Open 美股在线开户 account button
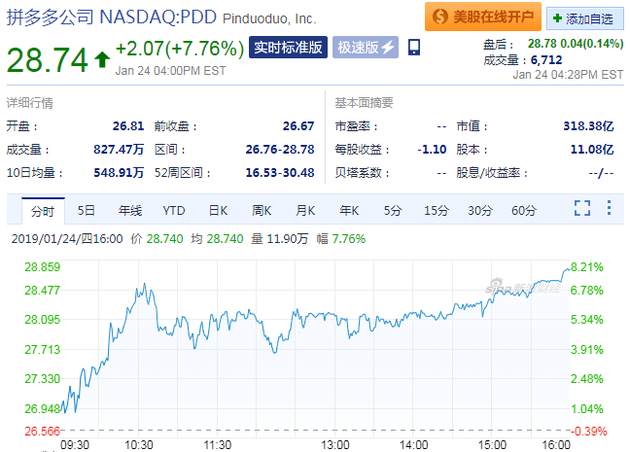Viewport: 630px width, 452px height. tap(483, 17)
